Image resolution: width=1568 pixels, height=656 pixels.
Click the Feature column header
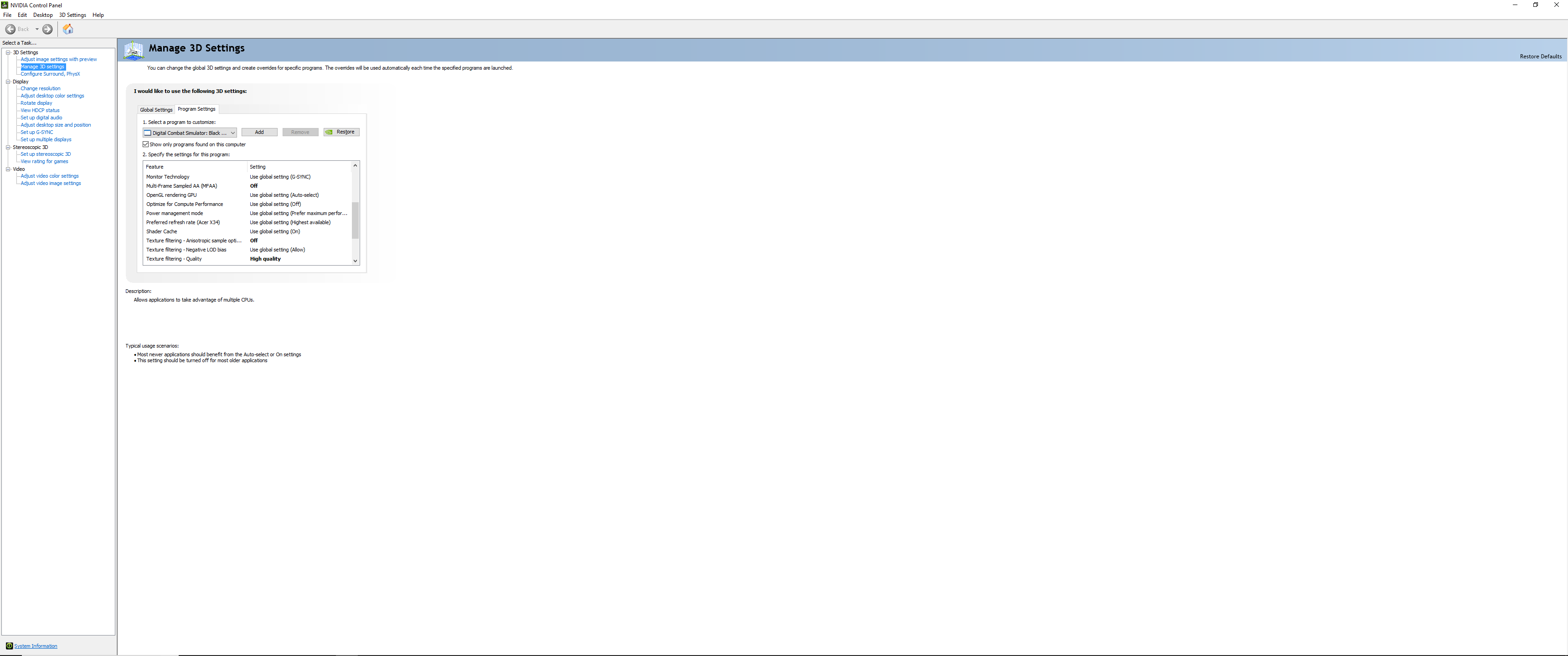[196, 167]
